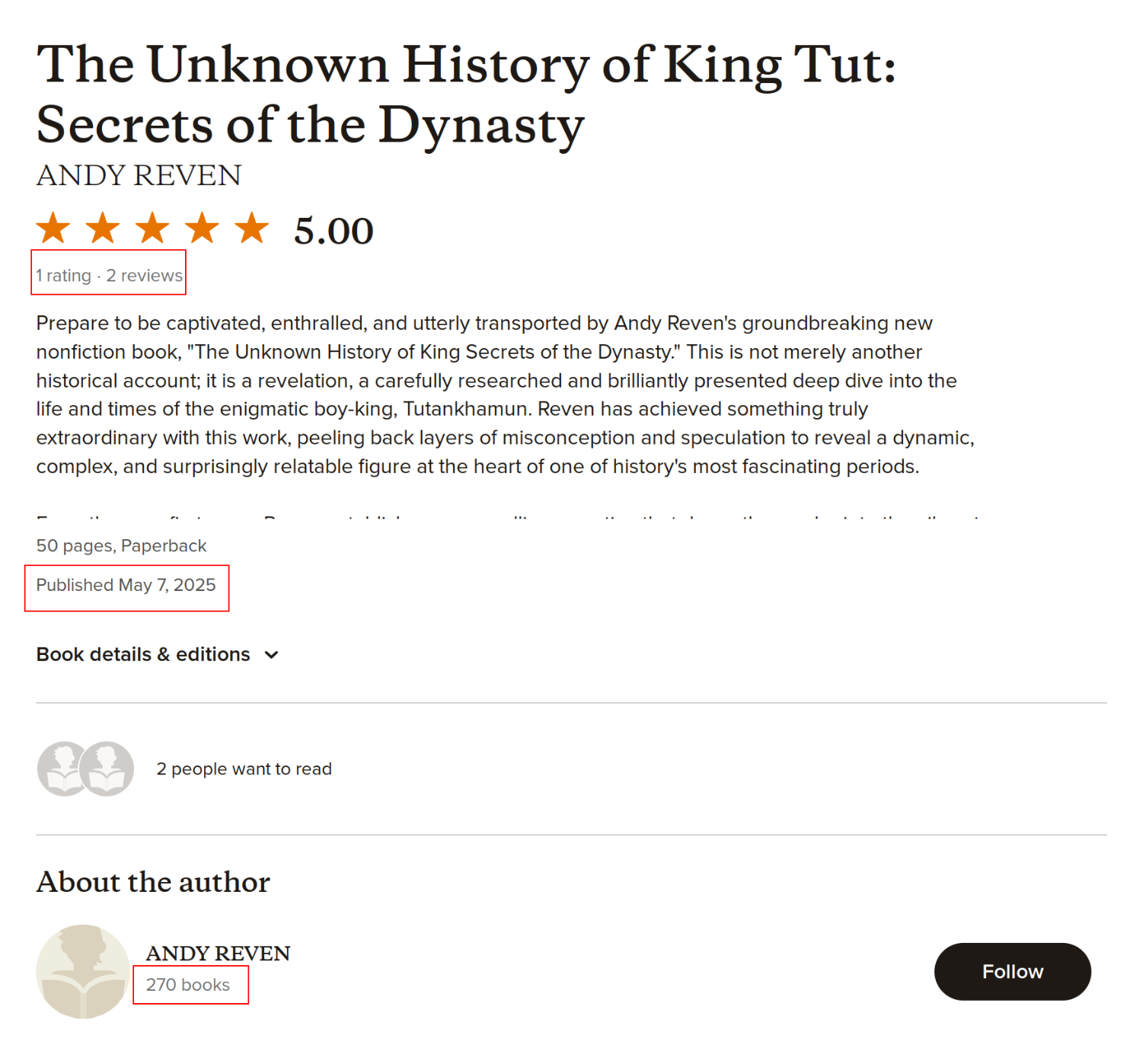1130x1064 pixels.
Task: Expand Book details & editions chevron
Action: tap(272, 655)
